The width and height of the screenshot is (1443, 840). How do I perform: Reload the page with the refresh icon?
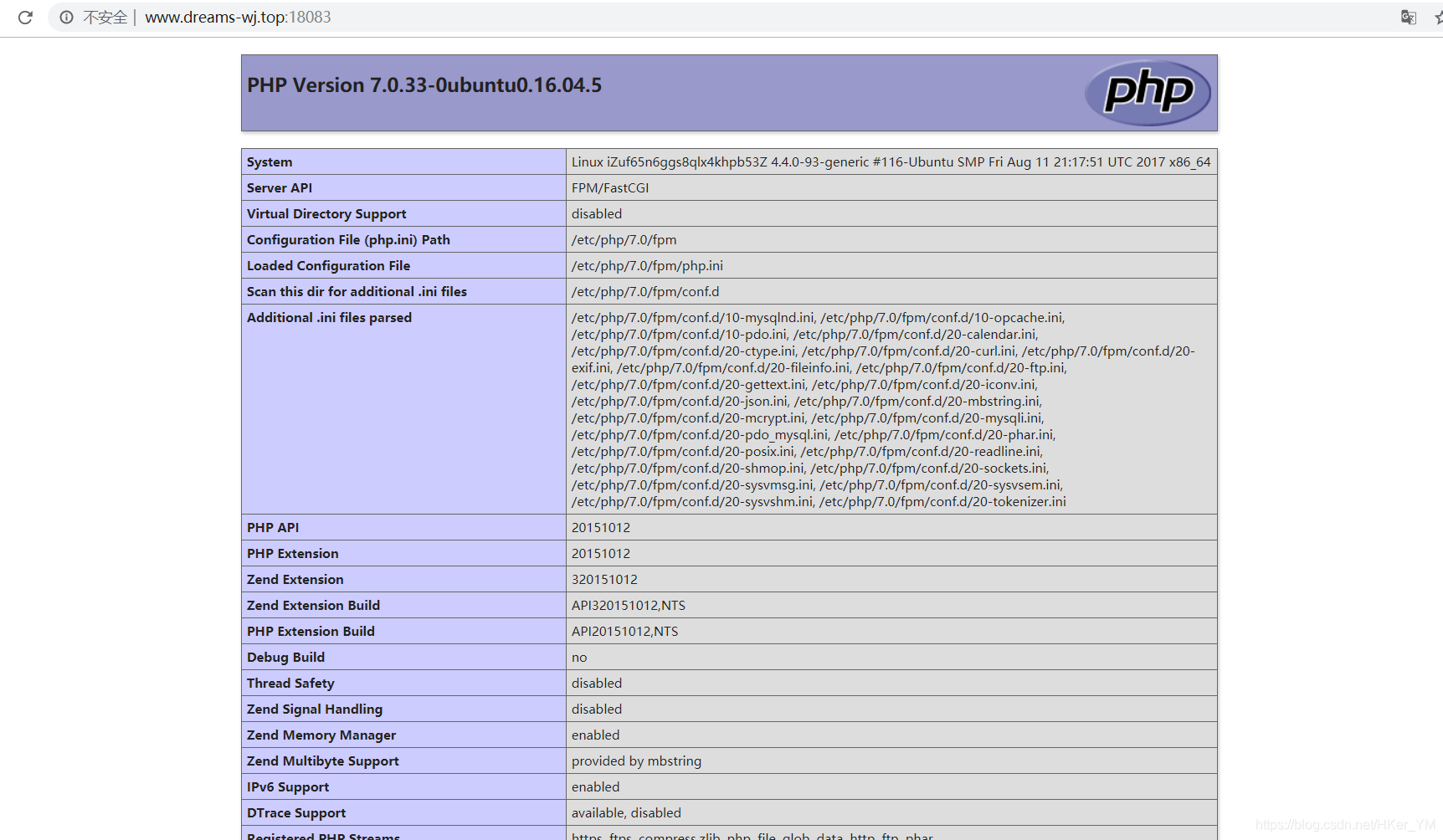[25, 17]
